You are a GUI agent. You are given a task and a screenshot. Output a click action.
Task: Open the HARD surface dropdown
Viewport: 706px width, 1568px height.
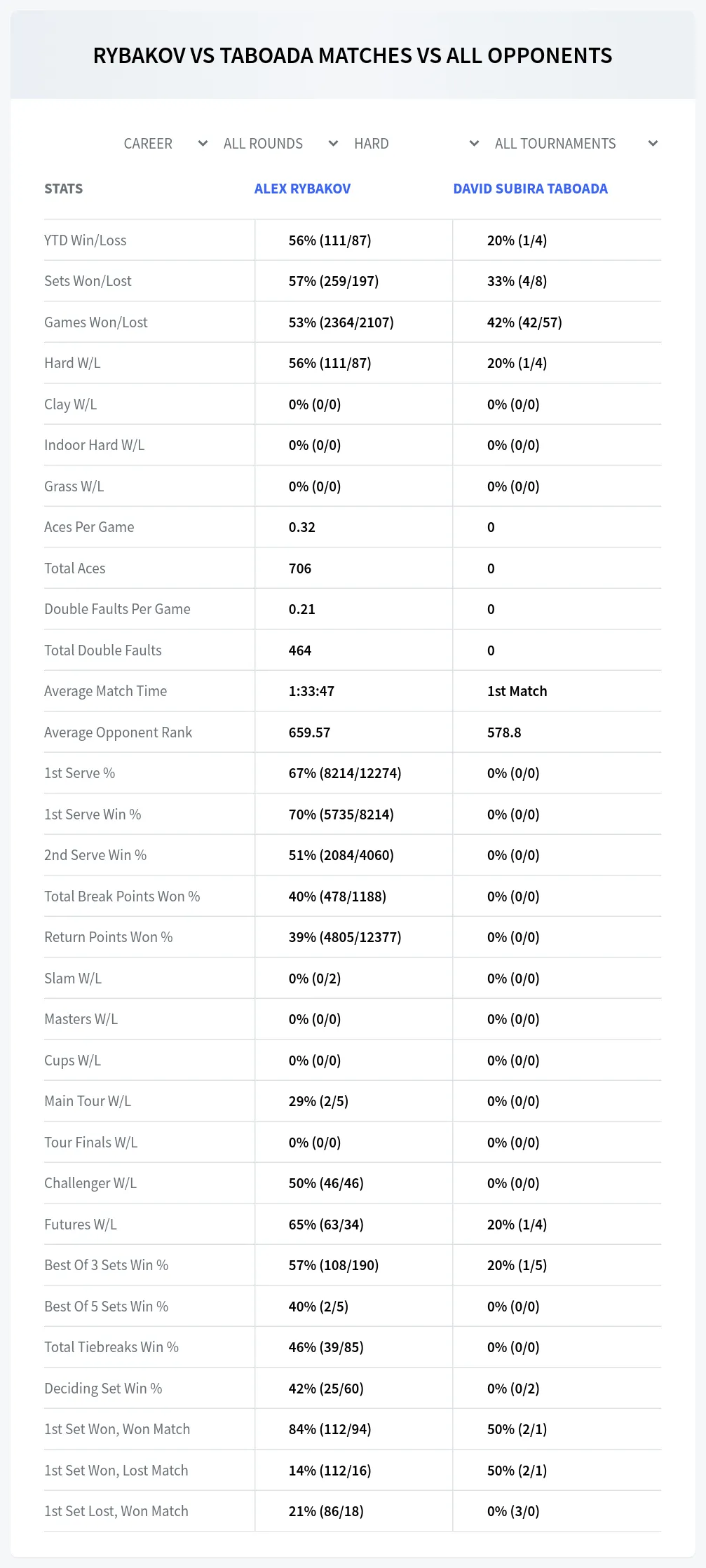(x=416, y=144)
